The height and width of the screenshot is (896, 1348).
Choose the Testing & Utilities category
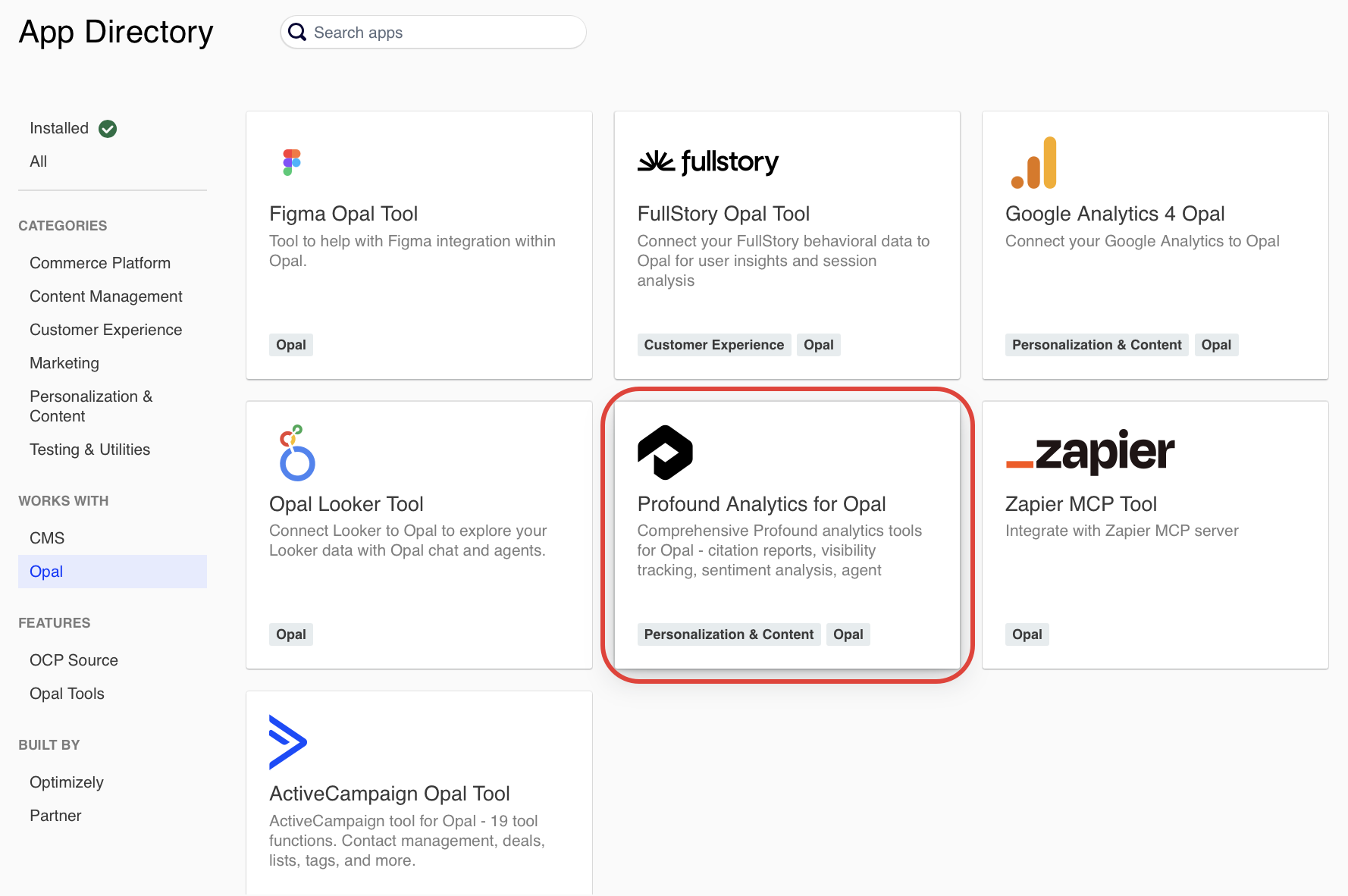[x=89, y=450]
